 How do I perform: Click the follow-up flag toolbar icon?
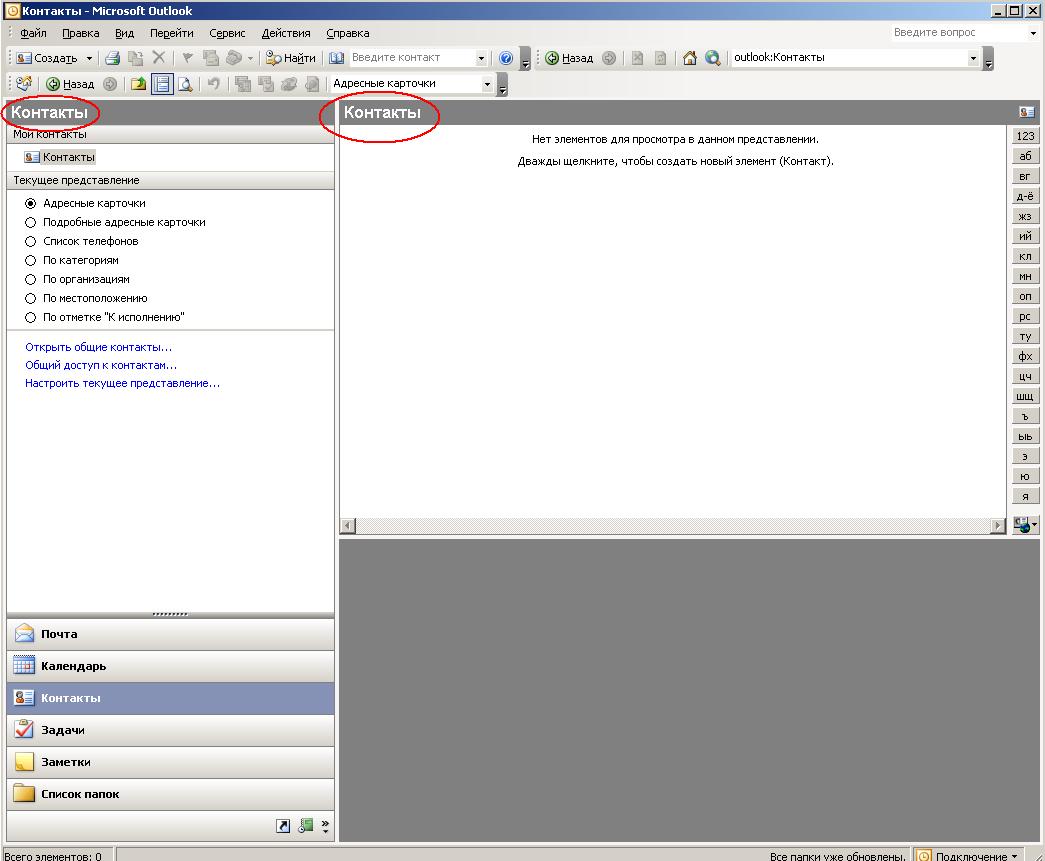click(188, 58)
